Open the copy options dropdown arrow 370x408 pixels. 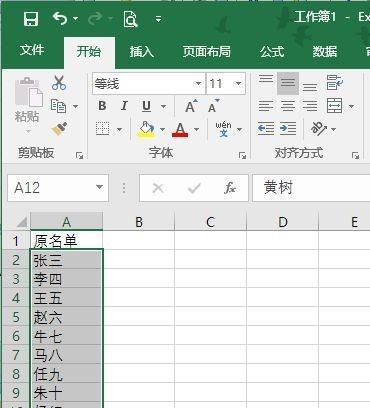75,107
